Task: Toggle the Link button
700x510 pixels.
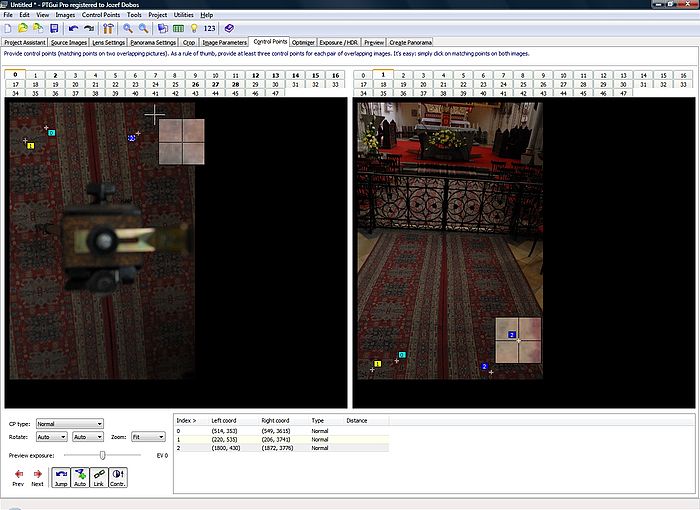Action: pyautogui.click(x=99, y=476)
